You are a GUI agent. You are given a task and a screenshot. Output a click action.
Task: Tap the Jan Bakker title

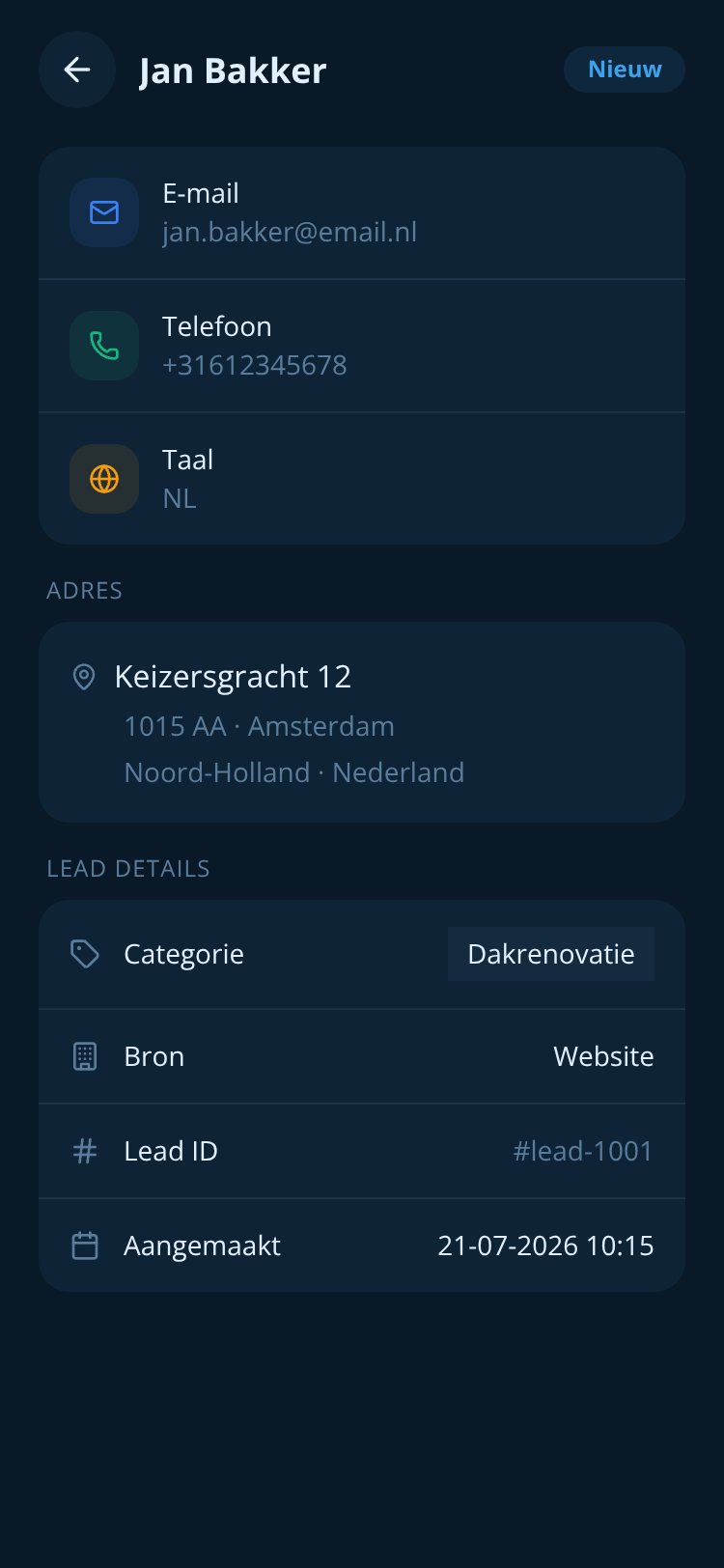(233, 70)
